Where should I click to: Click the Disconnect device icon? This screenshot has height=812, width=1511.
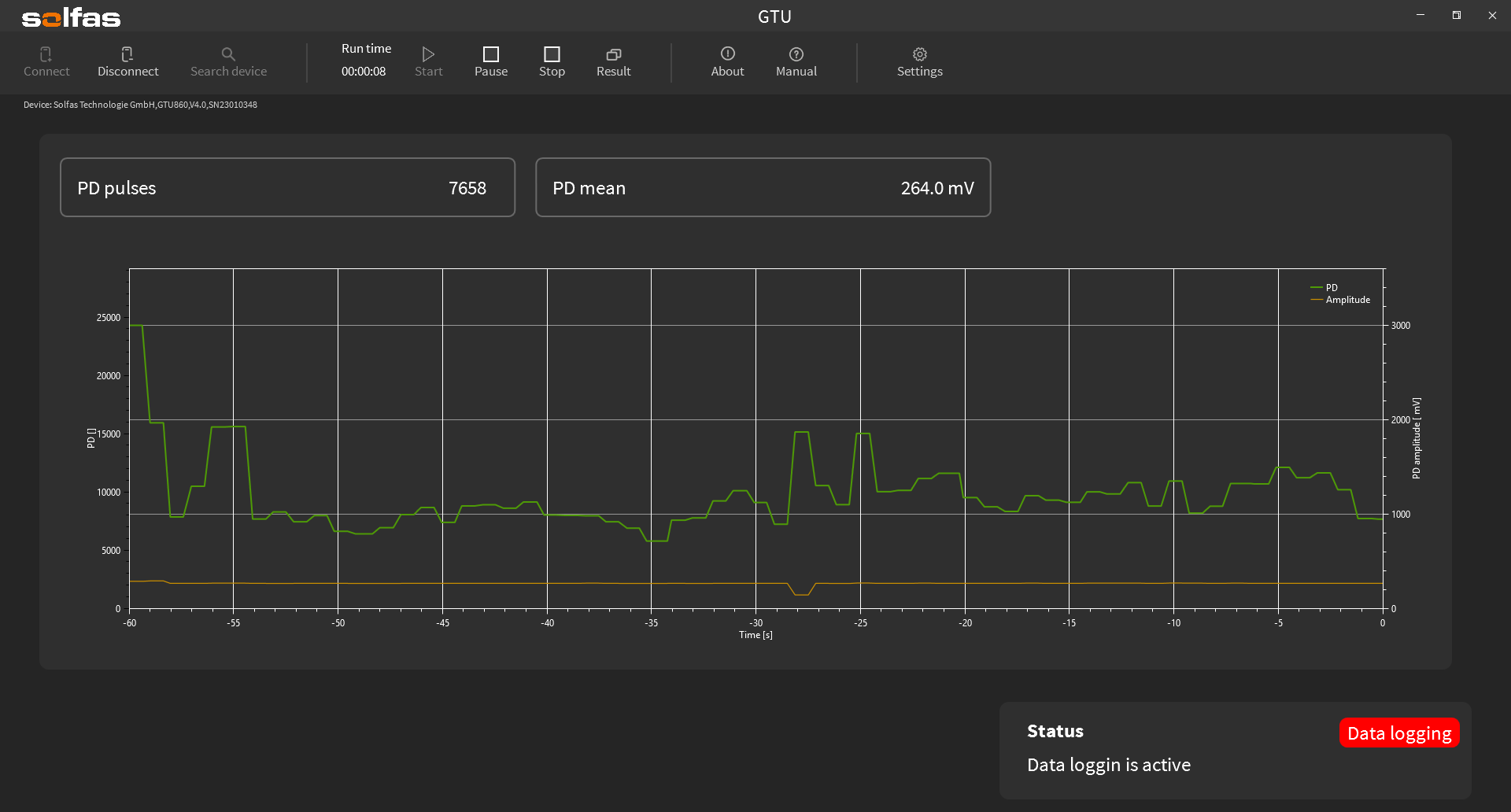[x=127, y=54]
